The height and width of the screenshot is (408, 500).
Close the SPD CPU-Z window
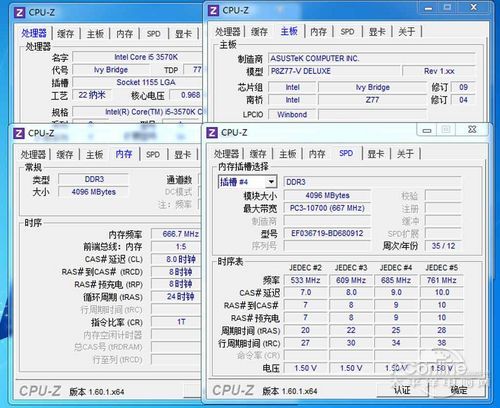pos(472,129)
